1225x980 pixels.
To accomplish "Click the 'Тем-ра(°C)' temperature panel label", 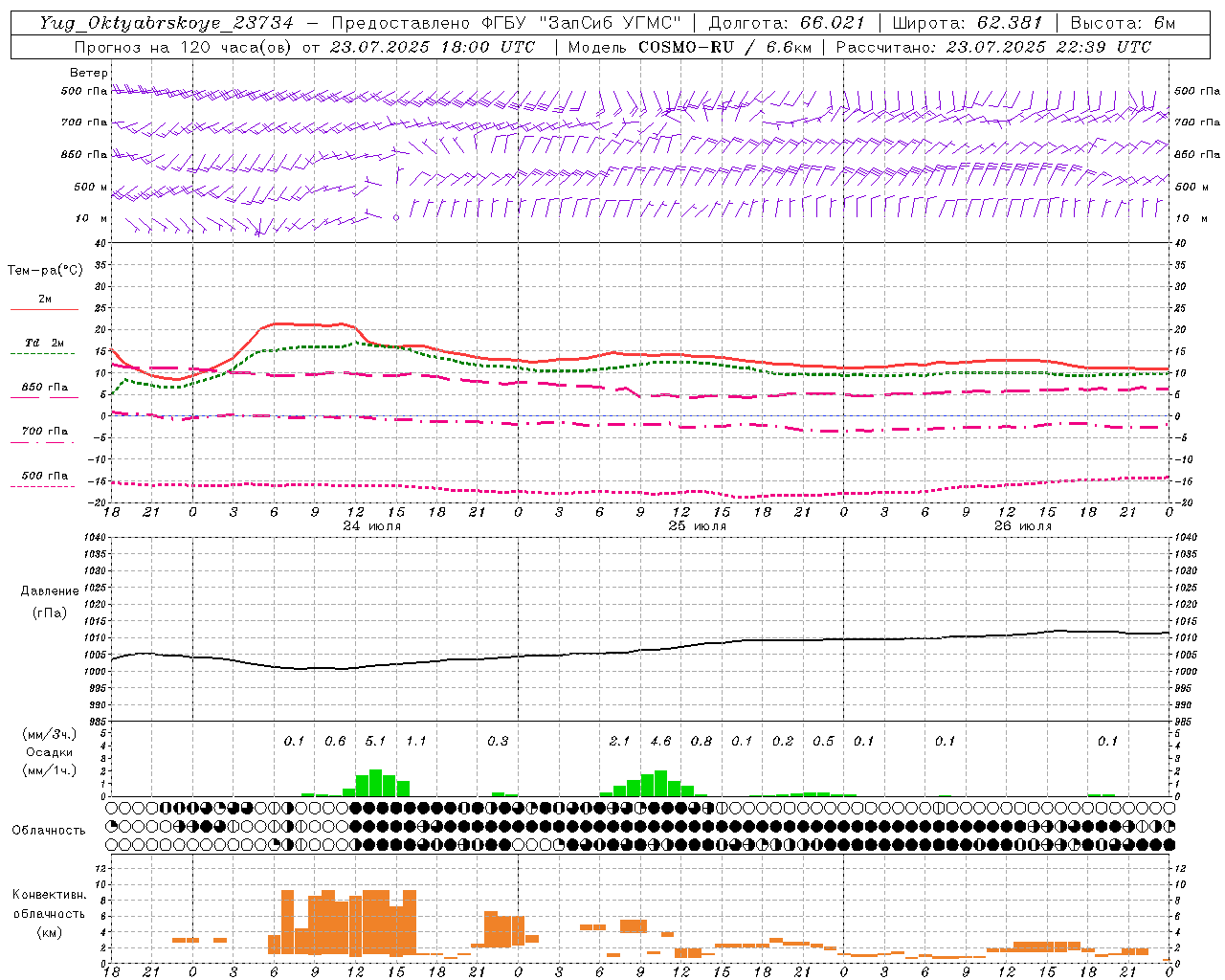I will point(45,271).
